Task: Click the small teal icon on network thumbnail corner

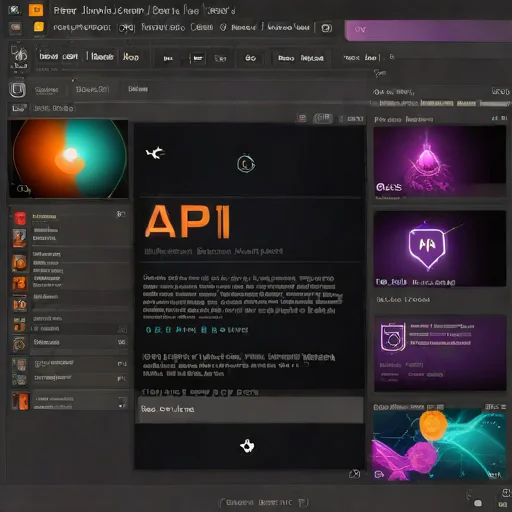Action: [379, 474]
